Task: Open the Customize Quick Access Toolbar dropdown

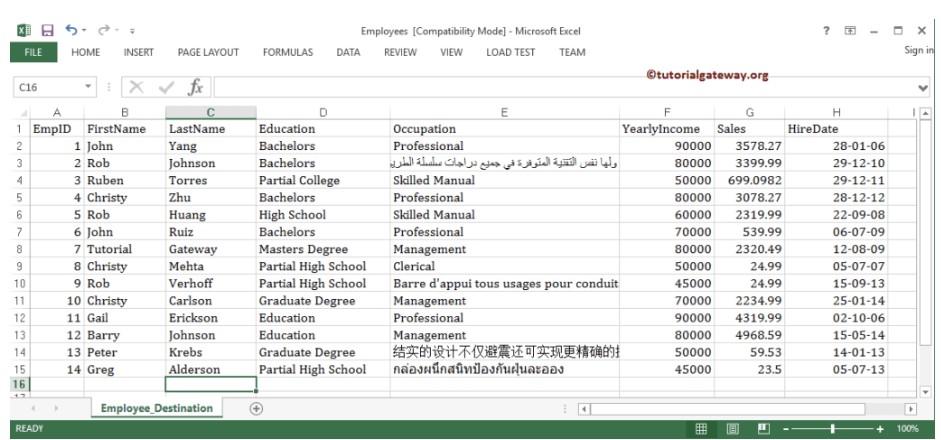Action: [132, 31]
